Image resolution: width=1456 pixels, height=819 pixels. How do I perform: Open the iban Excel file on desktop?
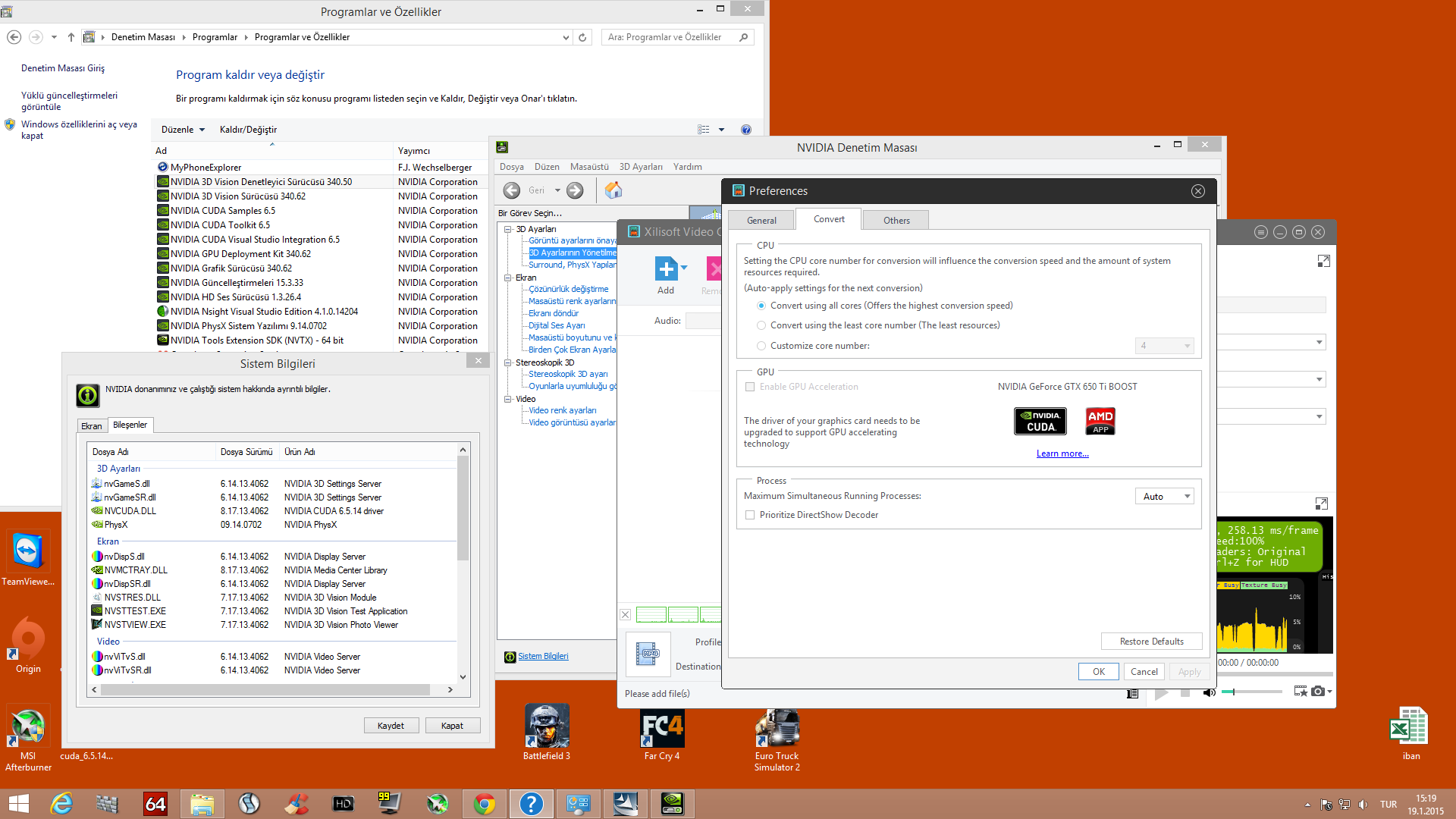(1410, 733)
